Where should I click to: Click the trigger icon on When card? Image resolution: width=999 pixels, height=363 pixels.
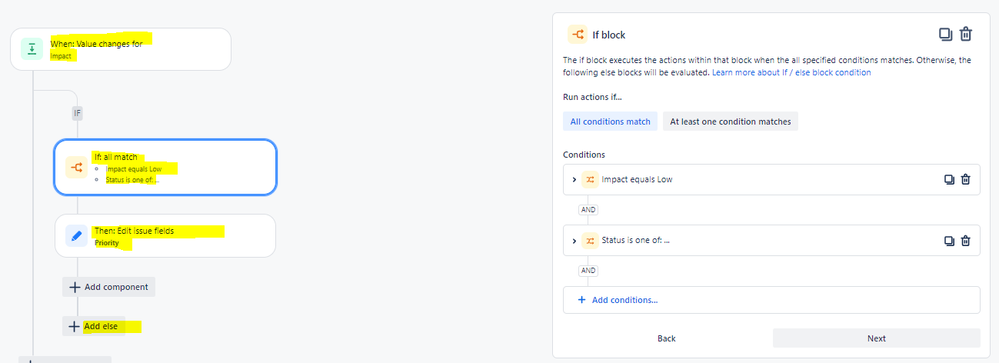pyautogui.click(x=31, y=49)
